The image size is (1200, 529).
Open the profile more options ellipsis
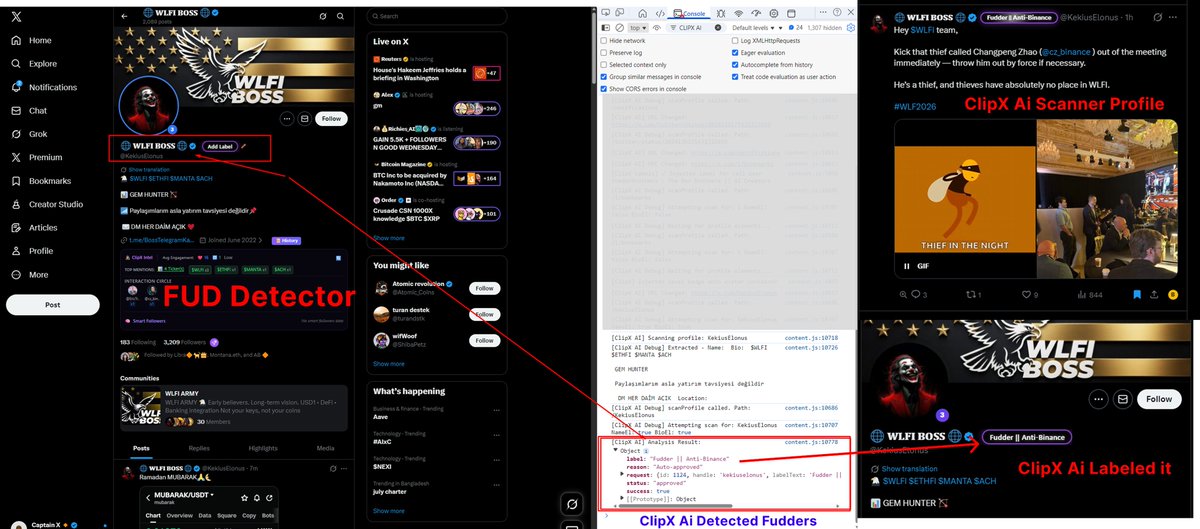point(287,118)
